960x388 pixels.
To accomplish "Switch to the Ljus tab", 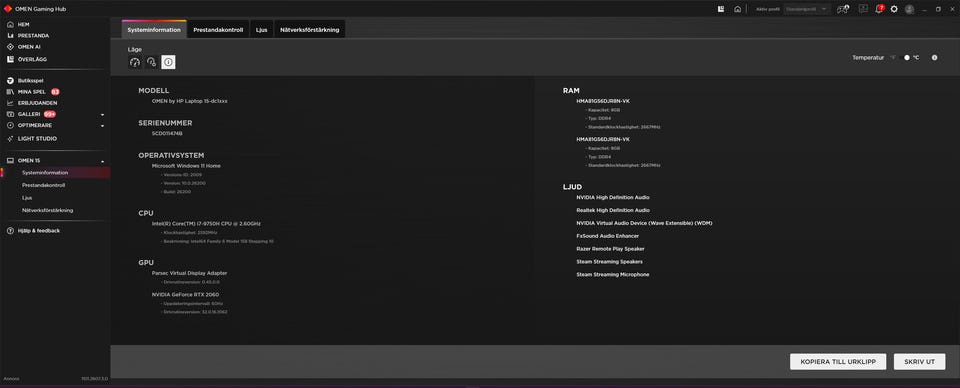I will coord(261,29).
